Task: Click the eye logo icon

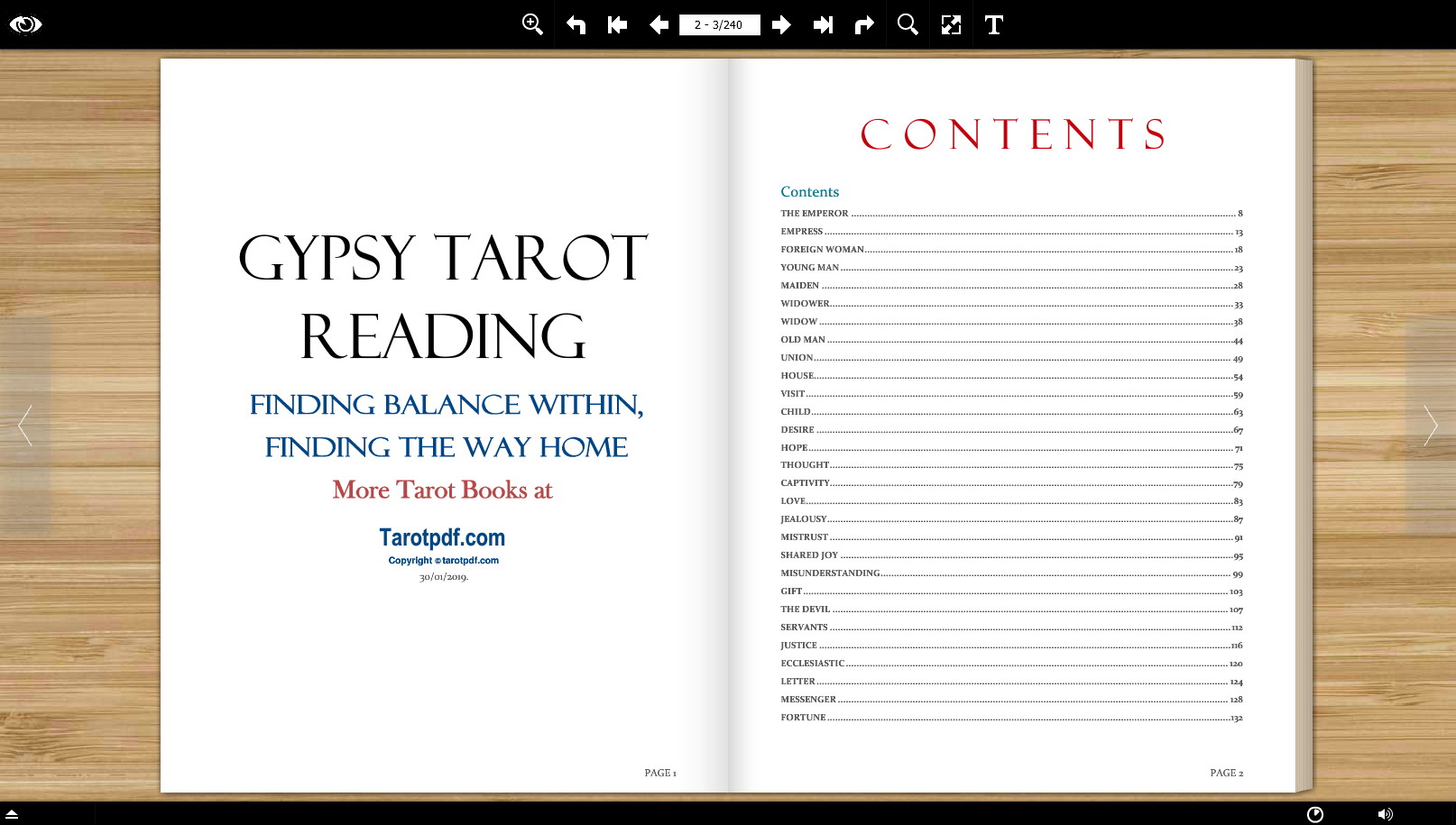Action: pos(25,24)
